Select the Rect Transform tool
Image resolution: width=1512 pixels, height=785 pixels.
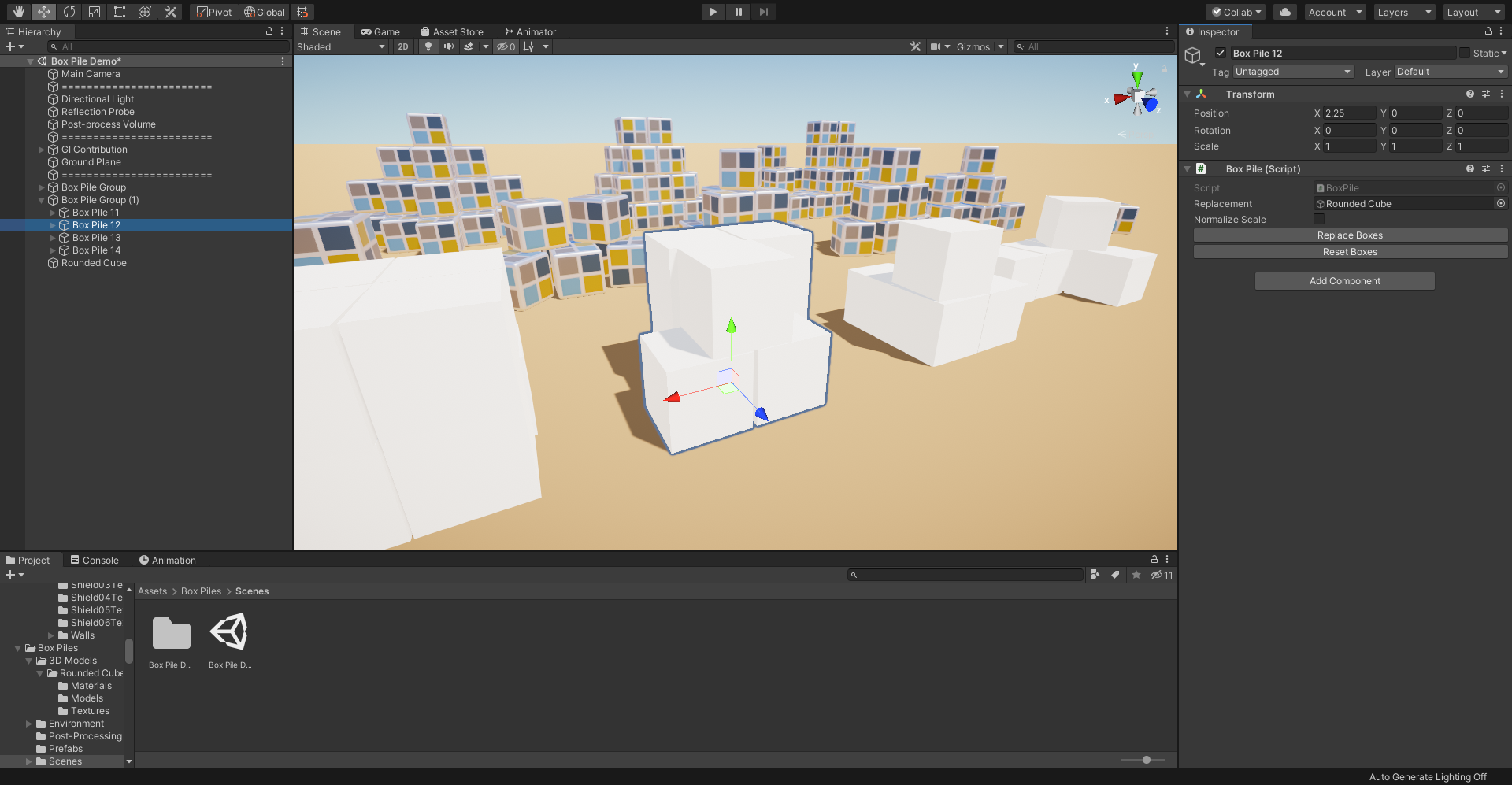[119, 12]
